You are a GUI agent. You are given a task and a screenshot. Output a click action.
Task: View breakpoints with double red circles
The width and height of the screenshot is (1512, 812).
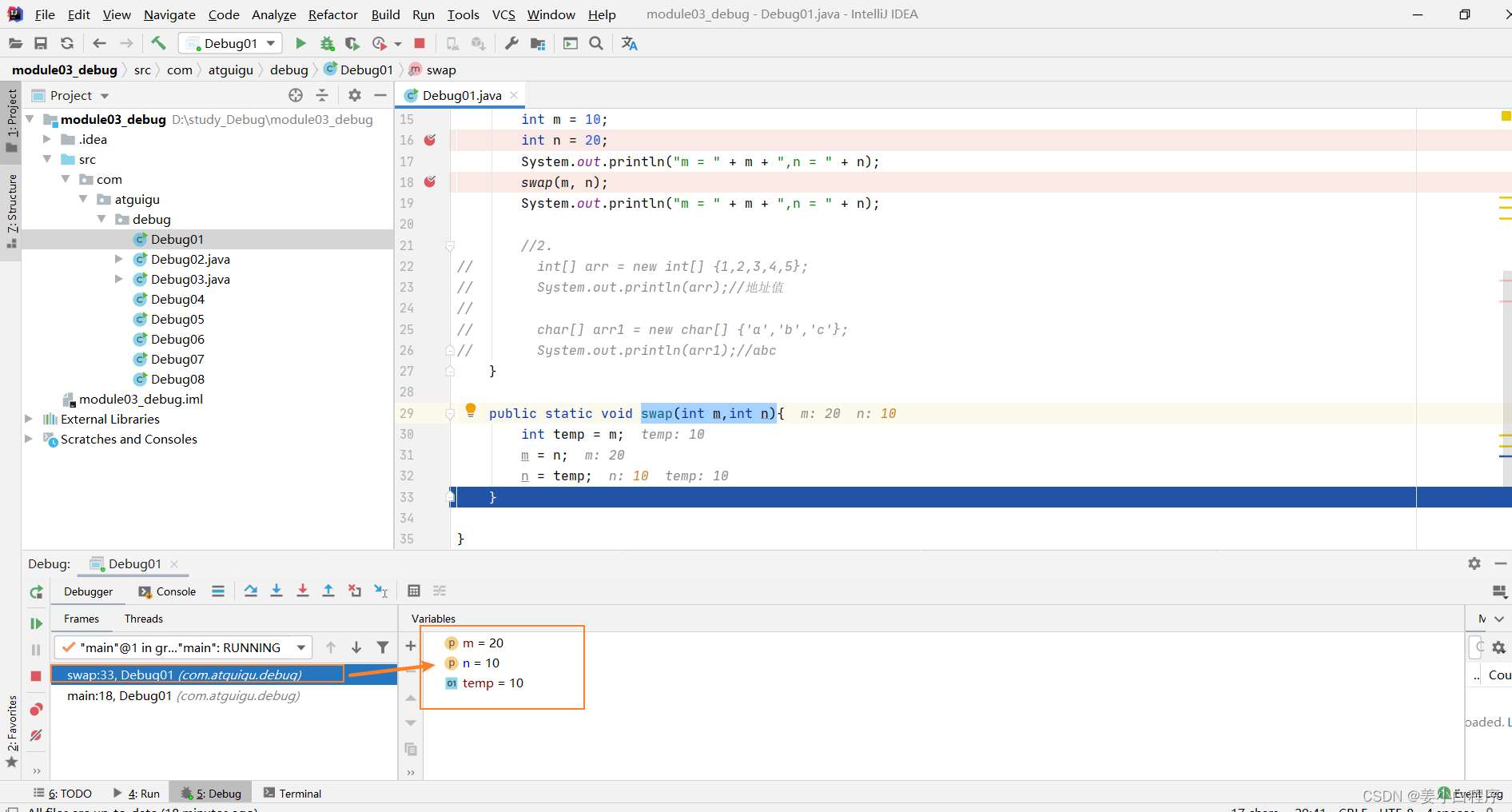[x=36, y=709]
